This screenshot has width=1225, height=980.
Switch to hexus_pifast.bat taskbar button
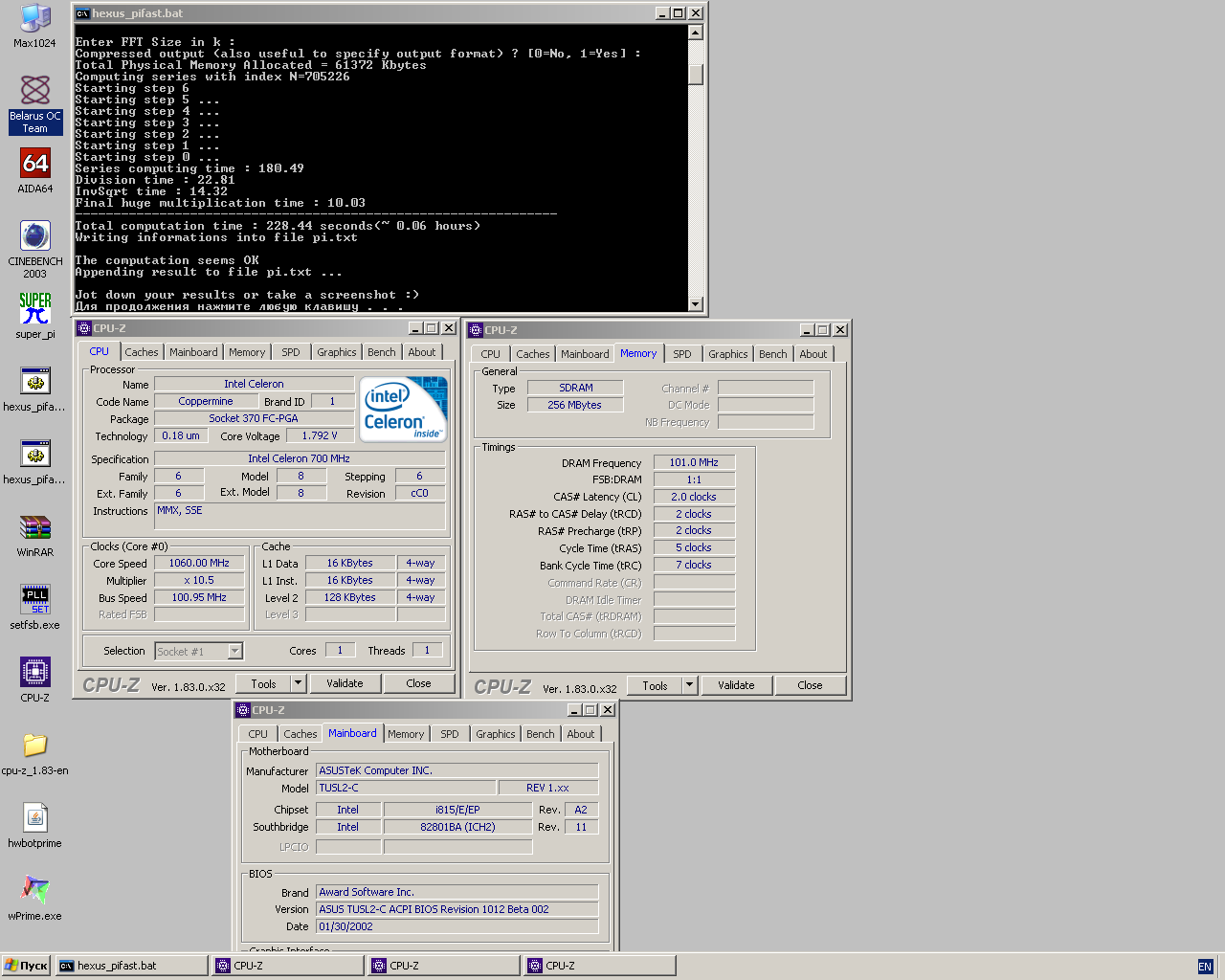point(132,966)
